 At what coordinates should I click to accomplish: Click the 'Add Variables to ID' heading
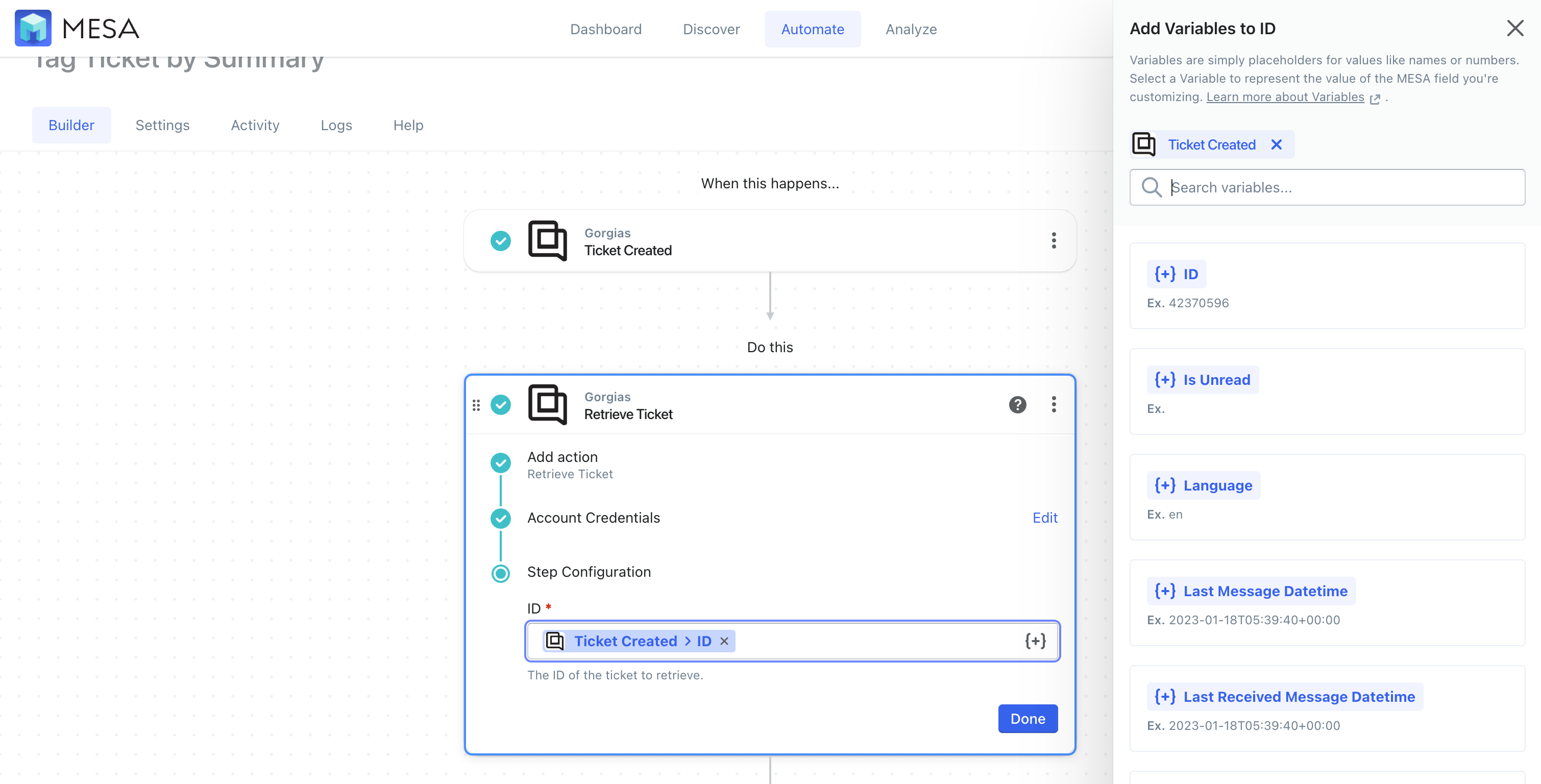tap(1203, 28)
